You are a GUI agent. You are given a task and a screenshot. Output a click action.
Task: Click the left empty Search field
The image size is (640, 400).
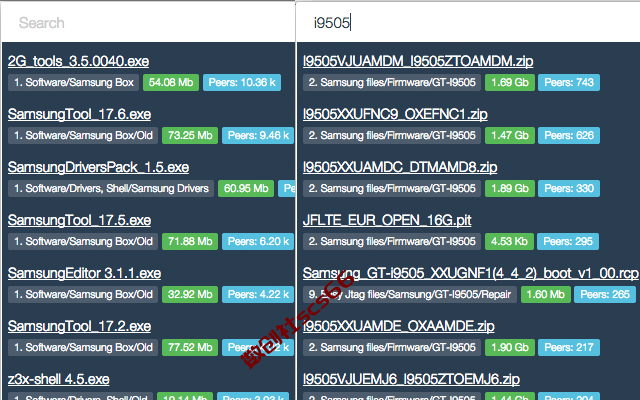[148, 22]
